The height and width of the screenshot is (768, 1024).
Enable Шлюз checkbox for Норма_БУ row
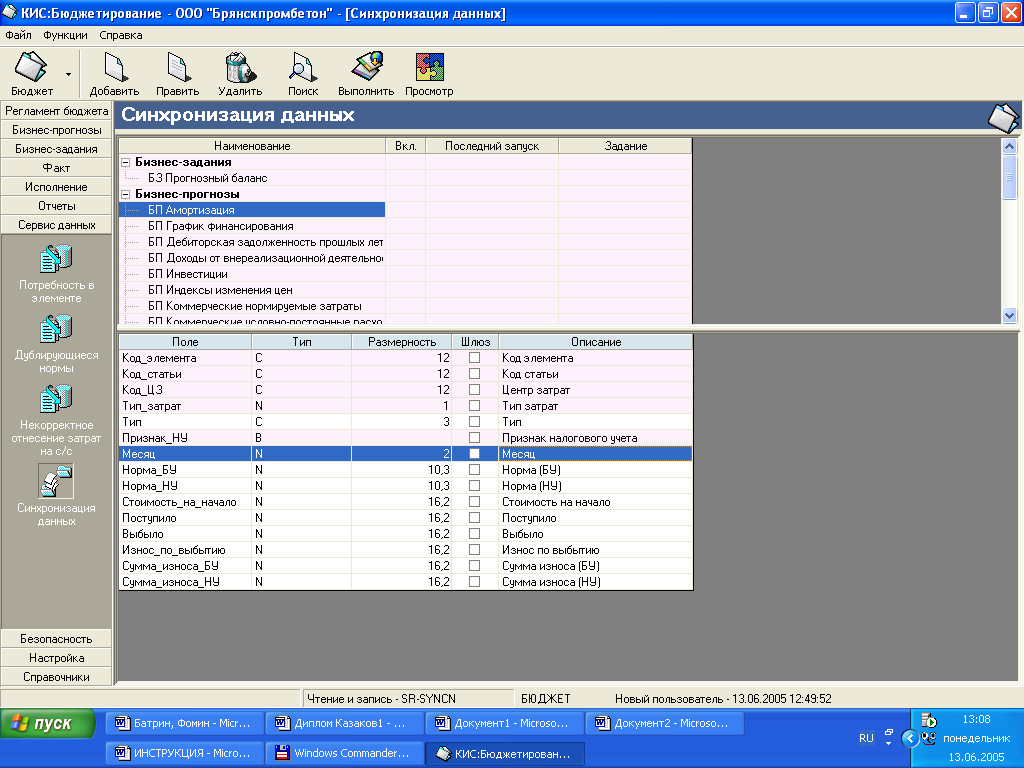[x=475, y=470]
